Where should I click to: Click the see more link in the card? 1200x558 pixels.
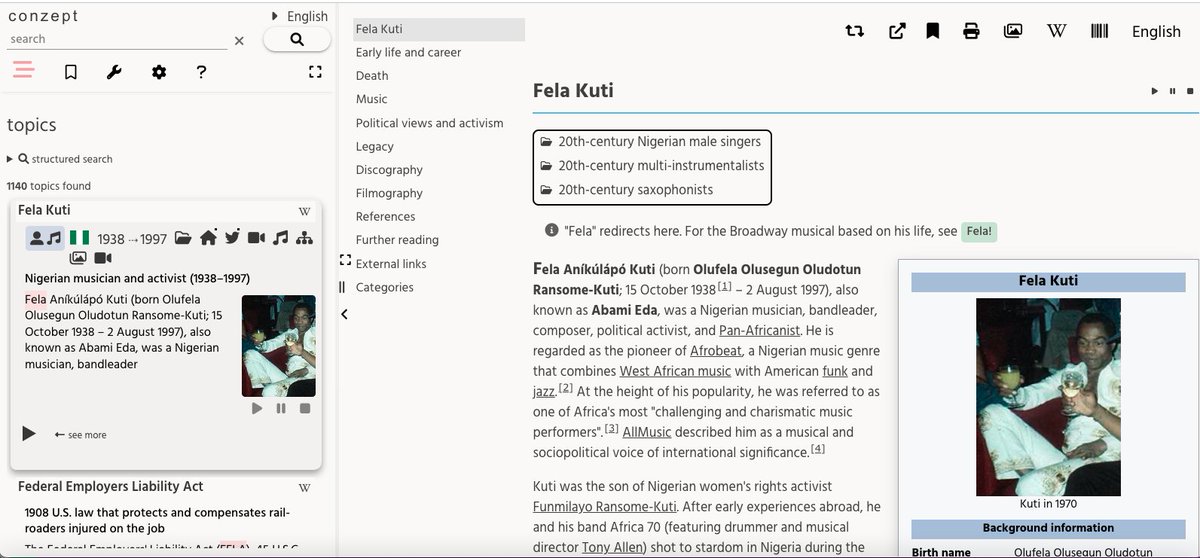[80, 435]
